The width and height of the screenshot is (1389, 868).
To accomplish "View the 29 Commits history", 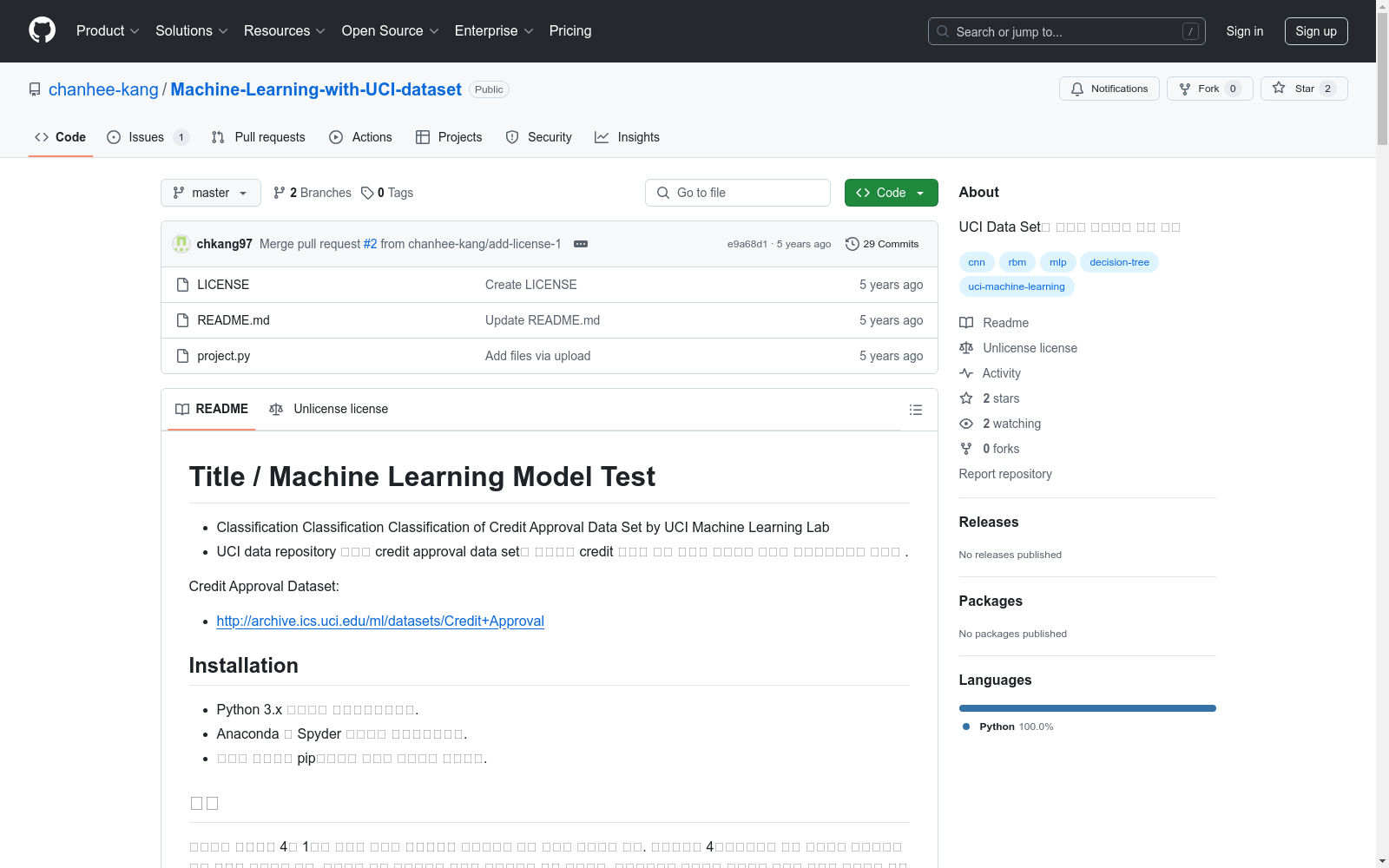I will 882,244.
